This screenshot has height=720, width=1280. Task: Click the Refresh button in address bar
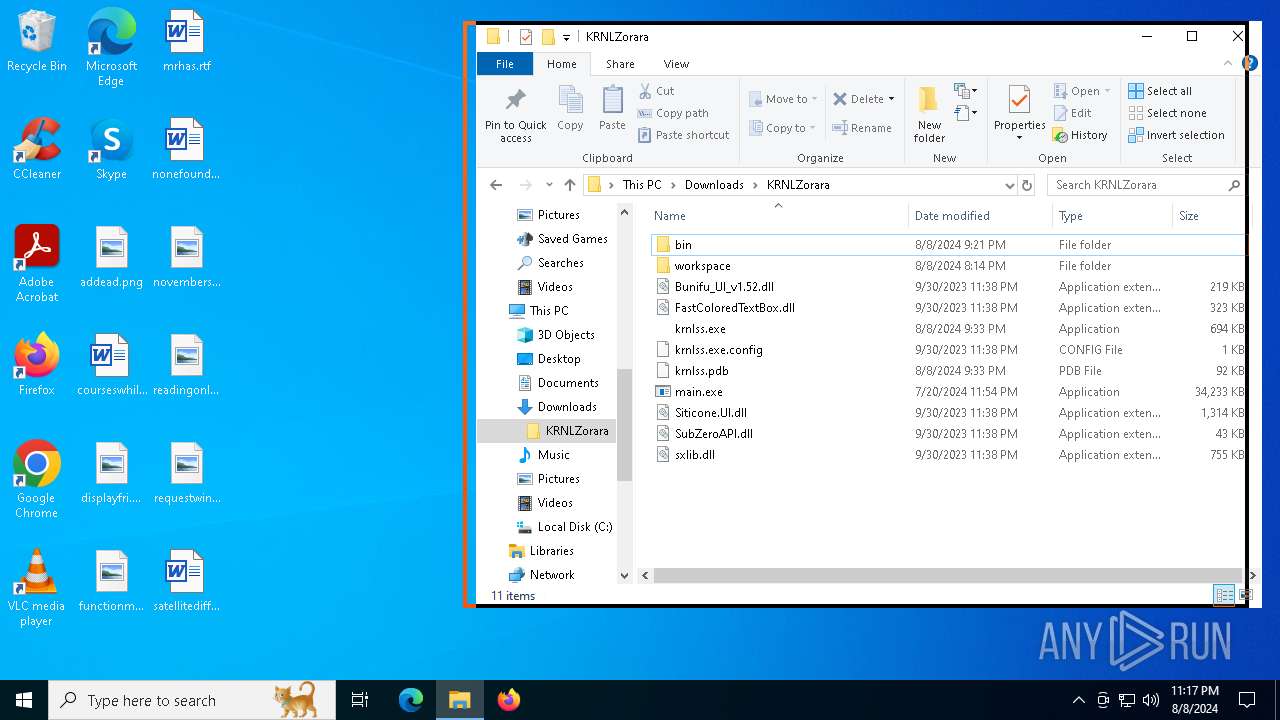(1026, 185)
